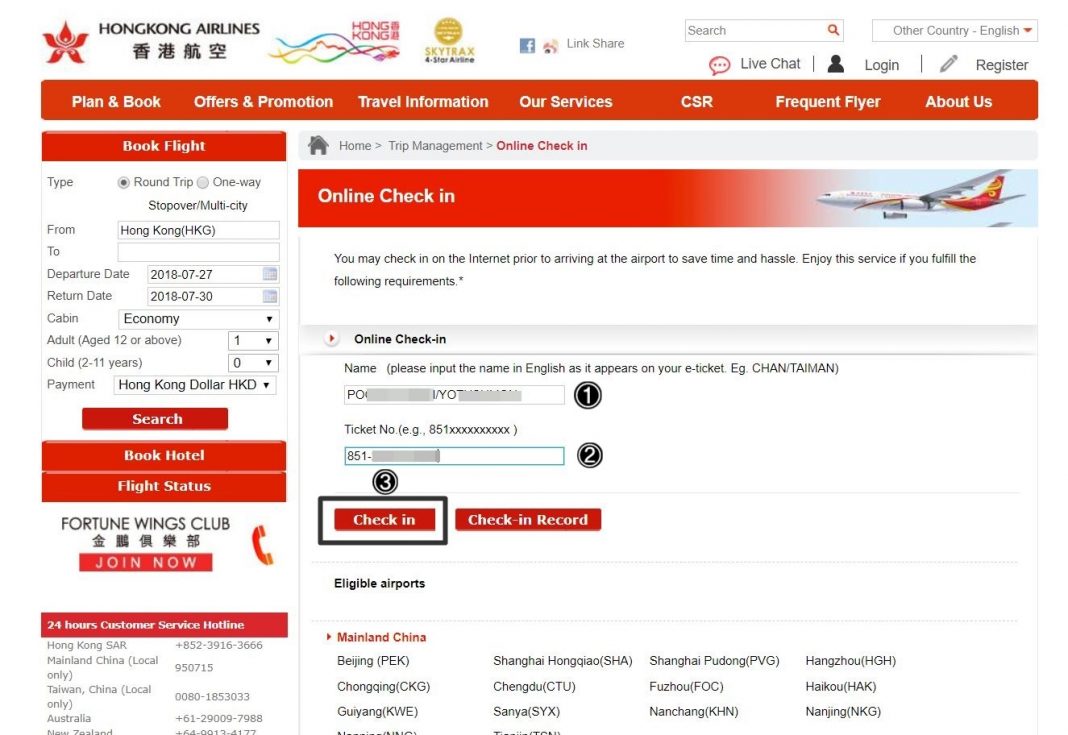Click the Ticket No. input field
The image size is (1068, 735).
point(454,456)
